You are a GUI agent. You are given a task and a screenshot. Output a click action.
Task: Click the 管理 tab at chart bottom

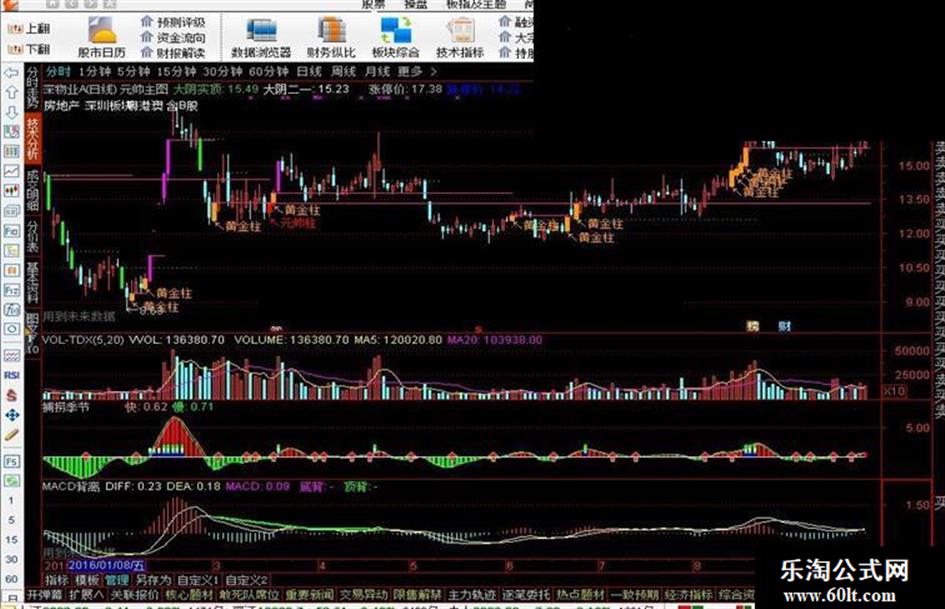[117, 580]
